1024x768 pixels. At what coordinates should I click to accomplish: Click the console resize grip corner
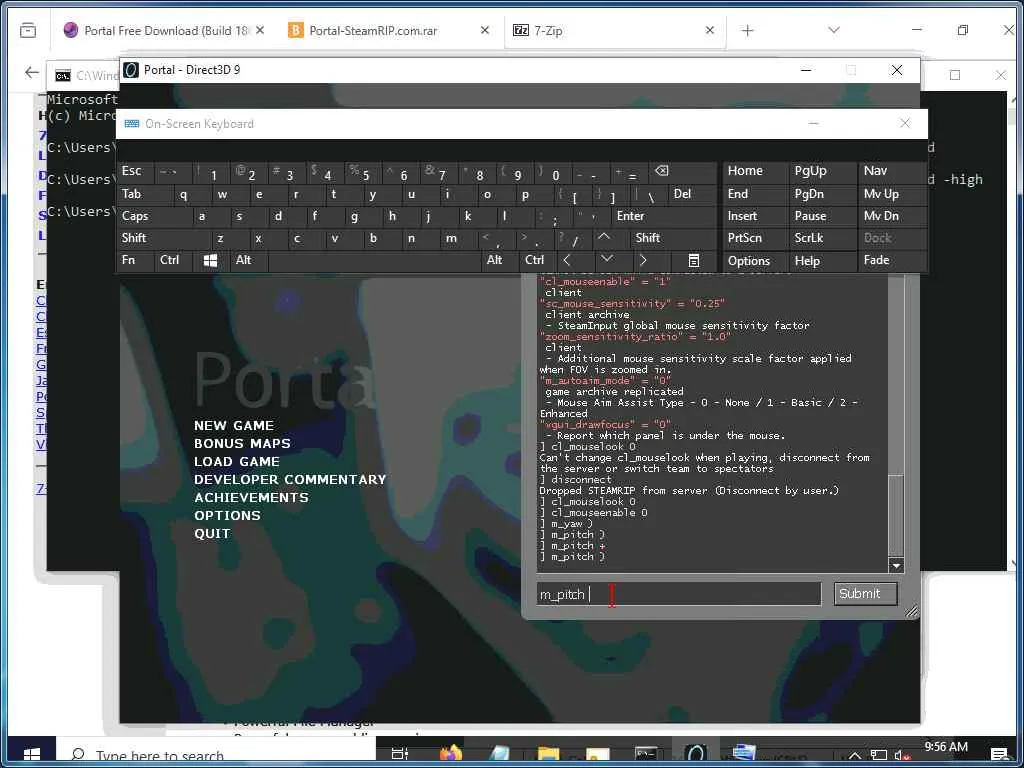click(911, 612)
